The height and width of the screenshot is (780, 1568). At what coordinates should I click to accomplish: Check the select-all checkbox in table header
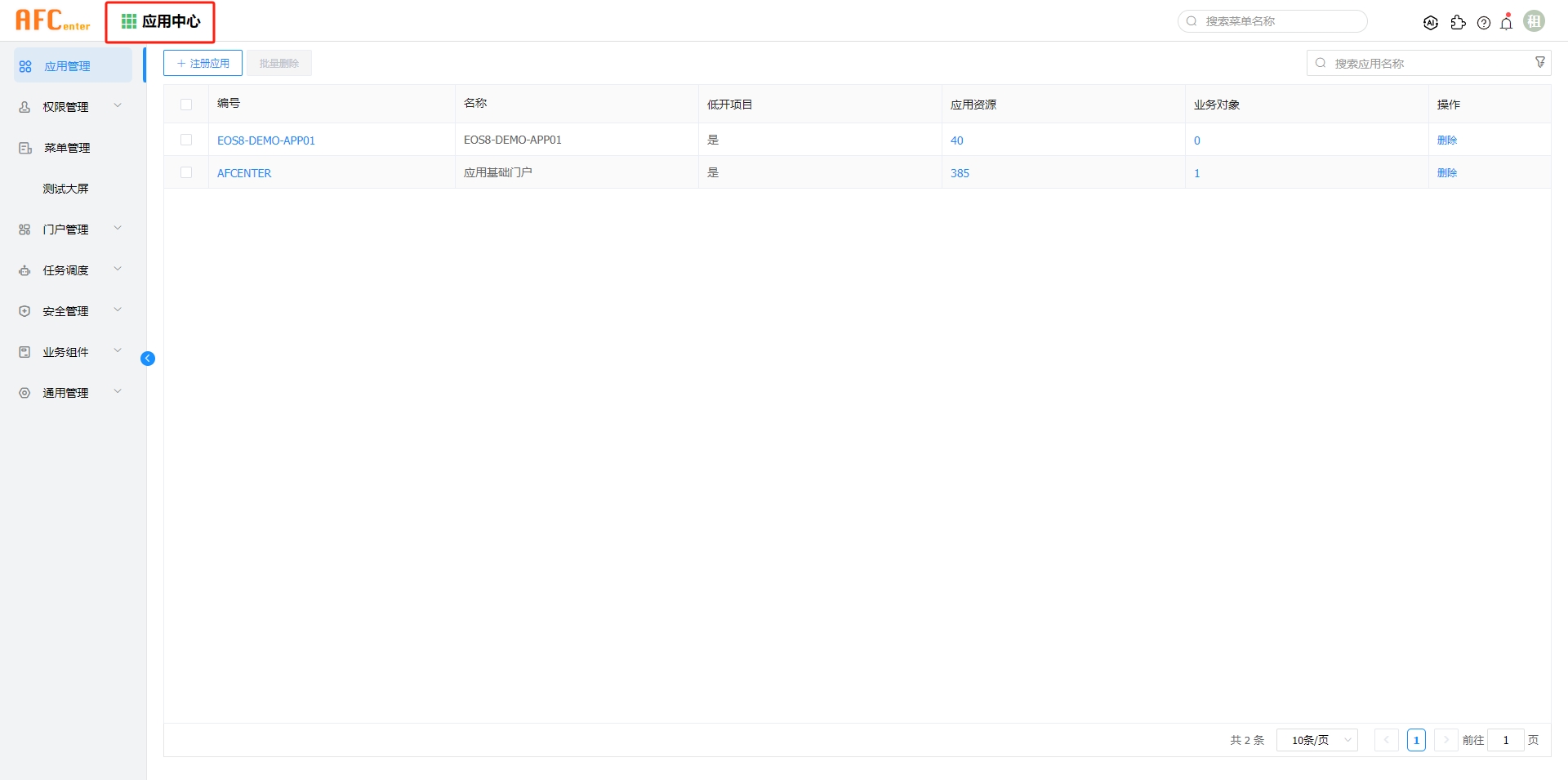click(186, 105)
